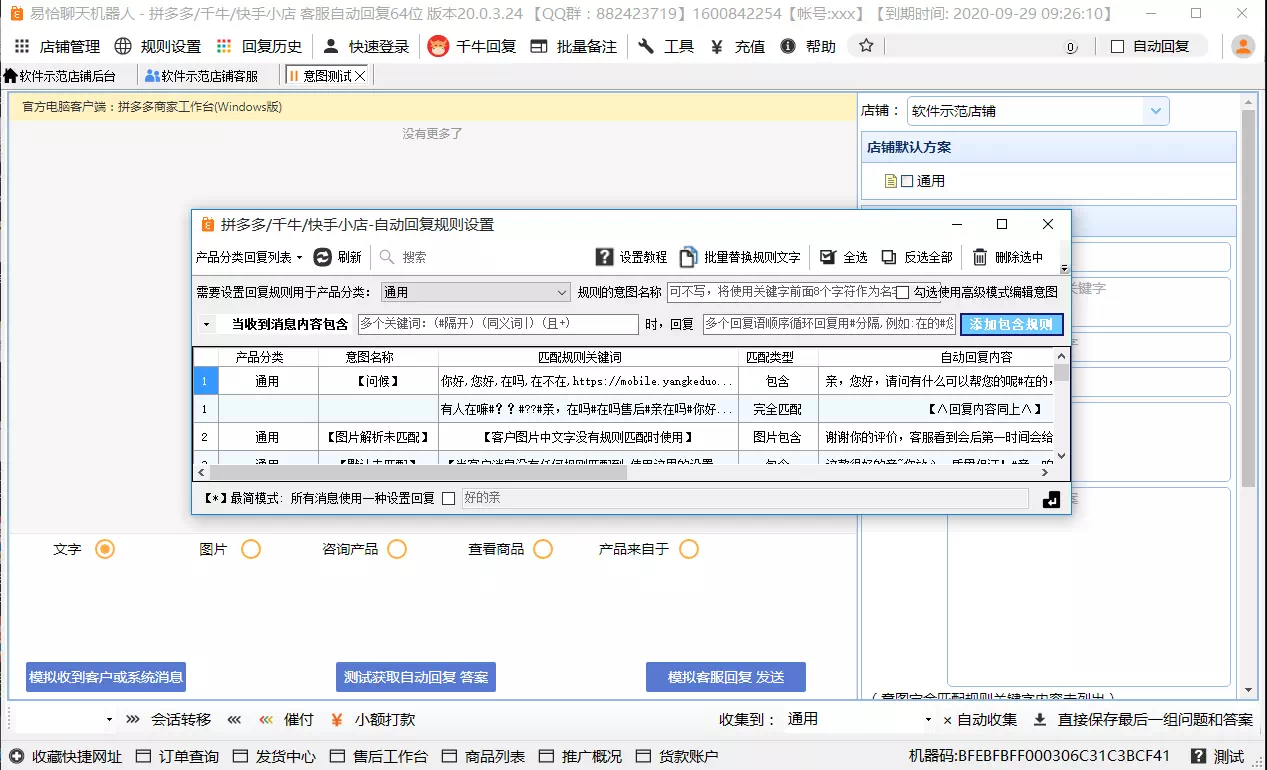This screenshot has height=770, width=1267.
Task: Open the user avatar icon
Action: tap(1243, 46)
